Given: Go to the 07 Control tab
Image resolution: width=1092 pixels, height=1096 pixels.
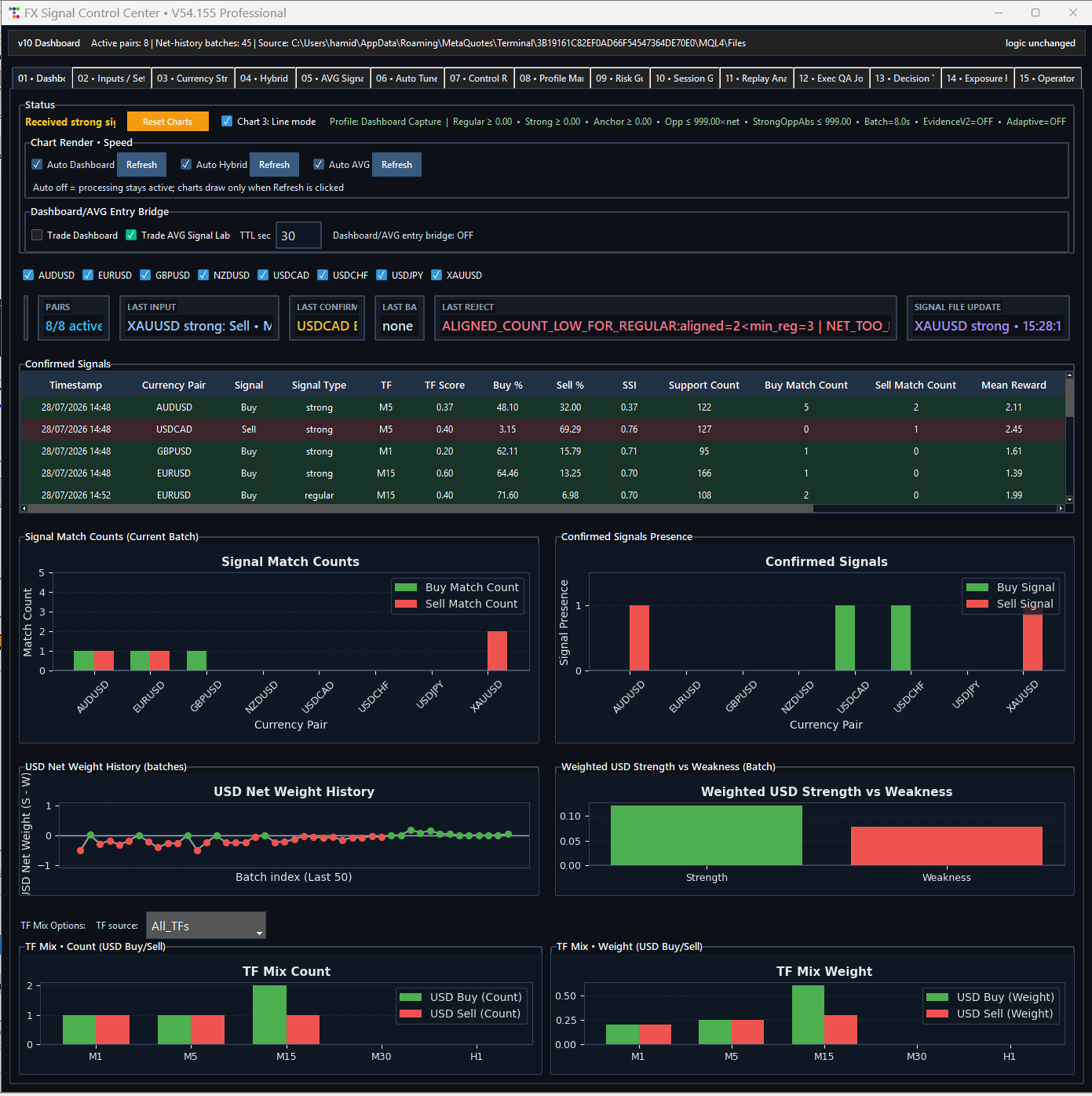Looking at the screenshot, I should [479, 79].
